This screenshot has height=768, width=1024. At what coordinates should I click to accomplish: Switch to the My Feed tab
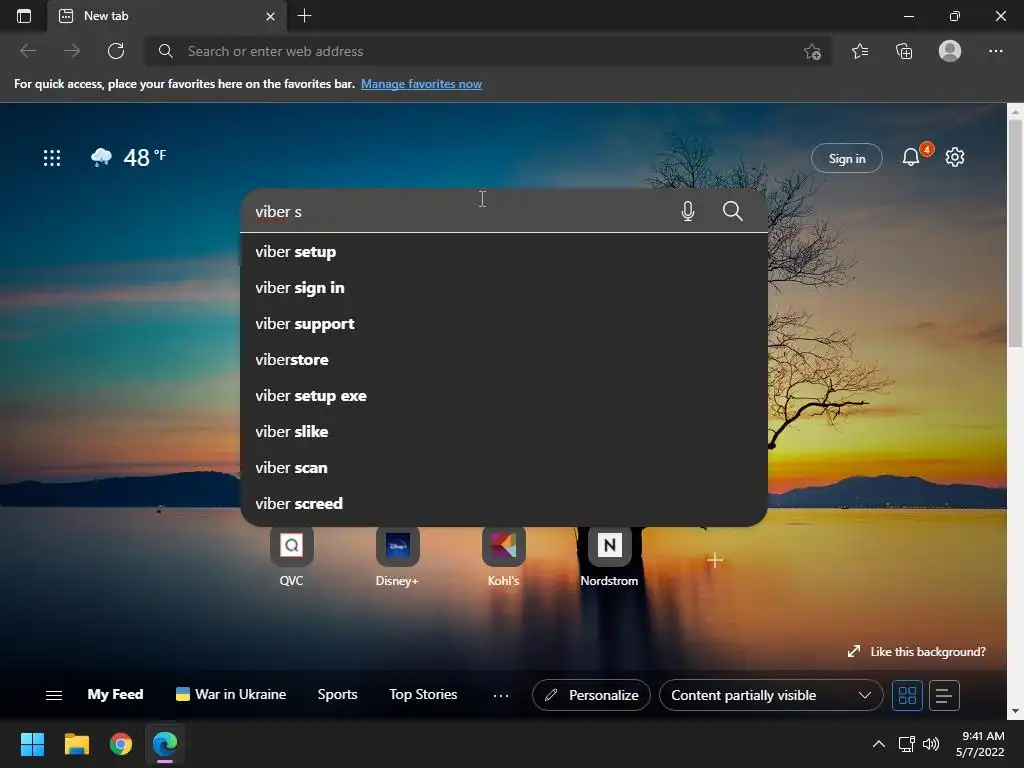[116, 694]
